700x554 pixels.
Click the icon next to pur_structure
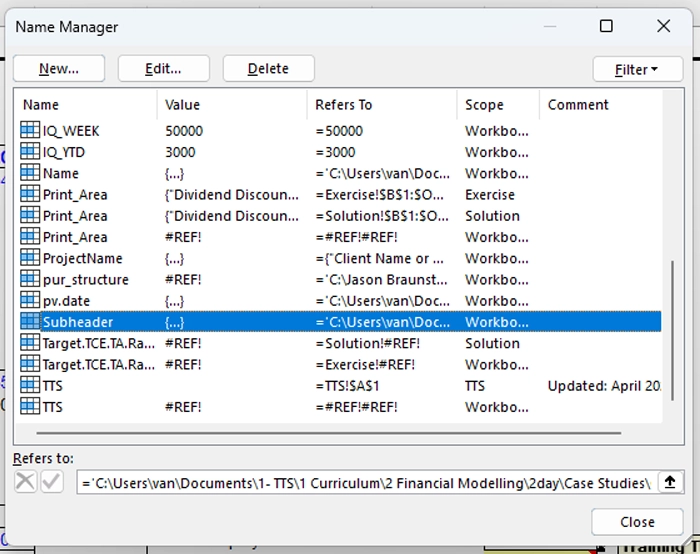[30, 279]
